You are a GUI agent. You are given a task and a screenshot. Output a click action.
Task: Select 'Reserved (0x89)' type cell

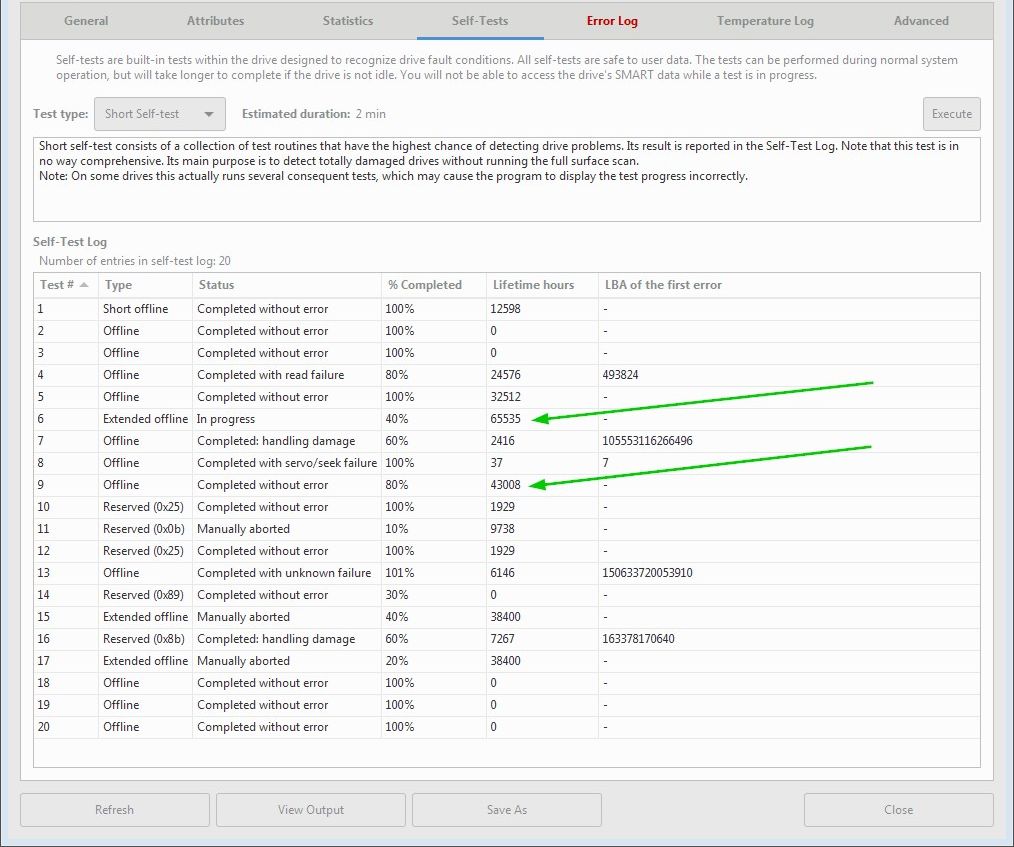144,595
